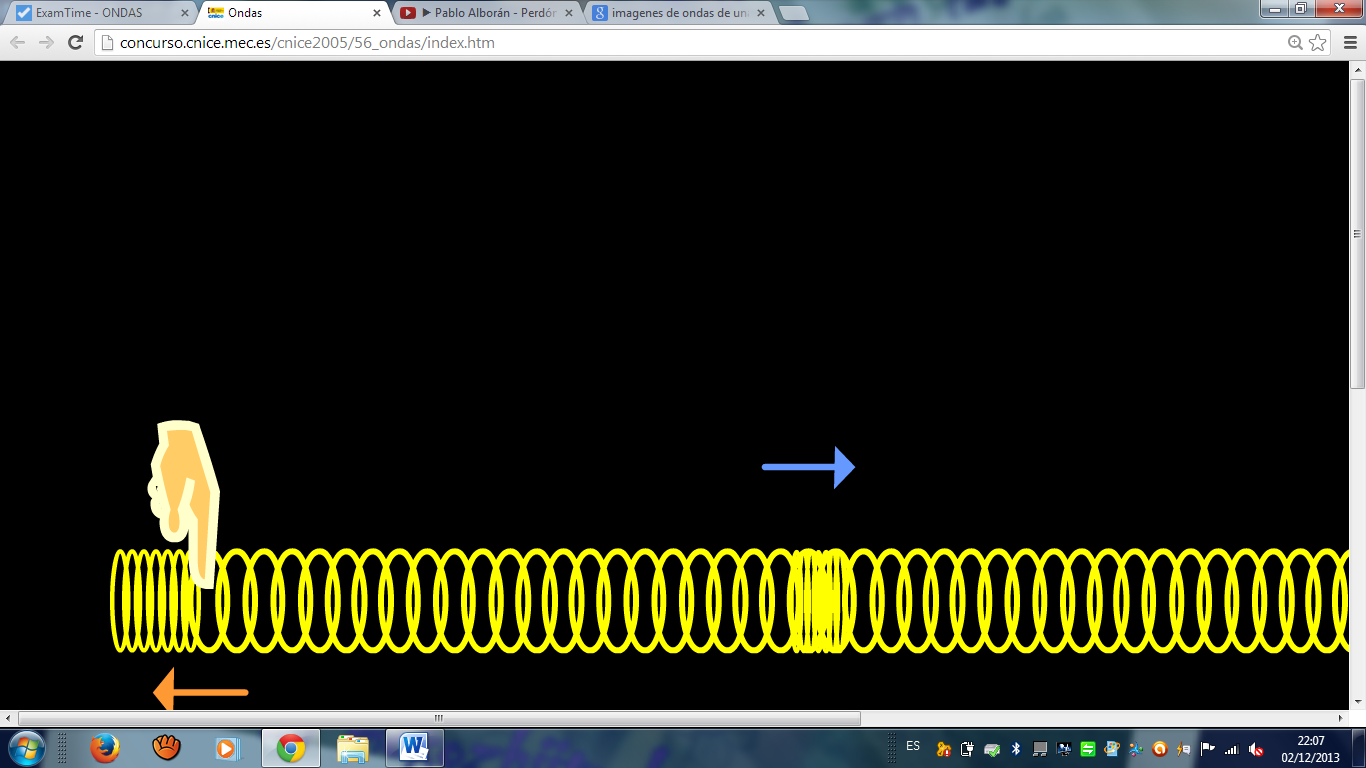Click the pointing hand on the spring
Screen dimensions: 1366x768
click(x=184, y=503)
